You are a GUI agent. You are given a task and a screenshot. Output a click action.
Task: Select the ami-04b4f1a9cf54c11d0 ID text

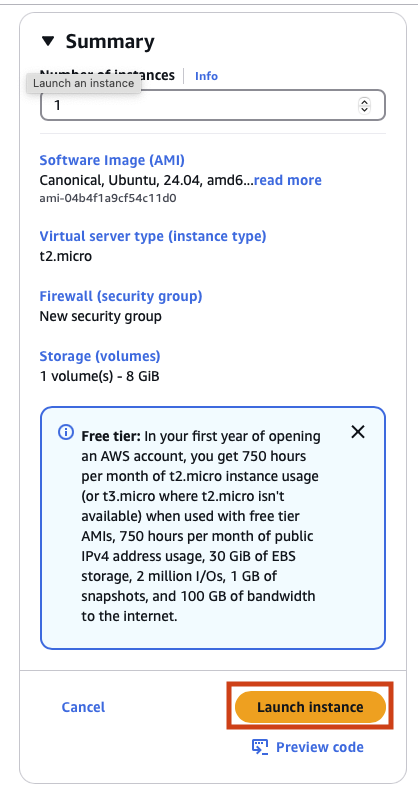click(x=108, y=198)
